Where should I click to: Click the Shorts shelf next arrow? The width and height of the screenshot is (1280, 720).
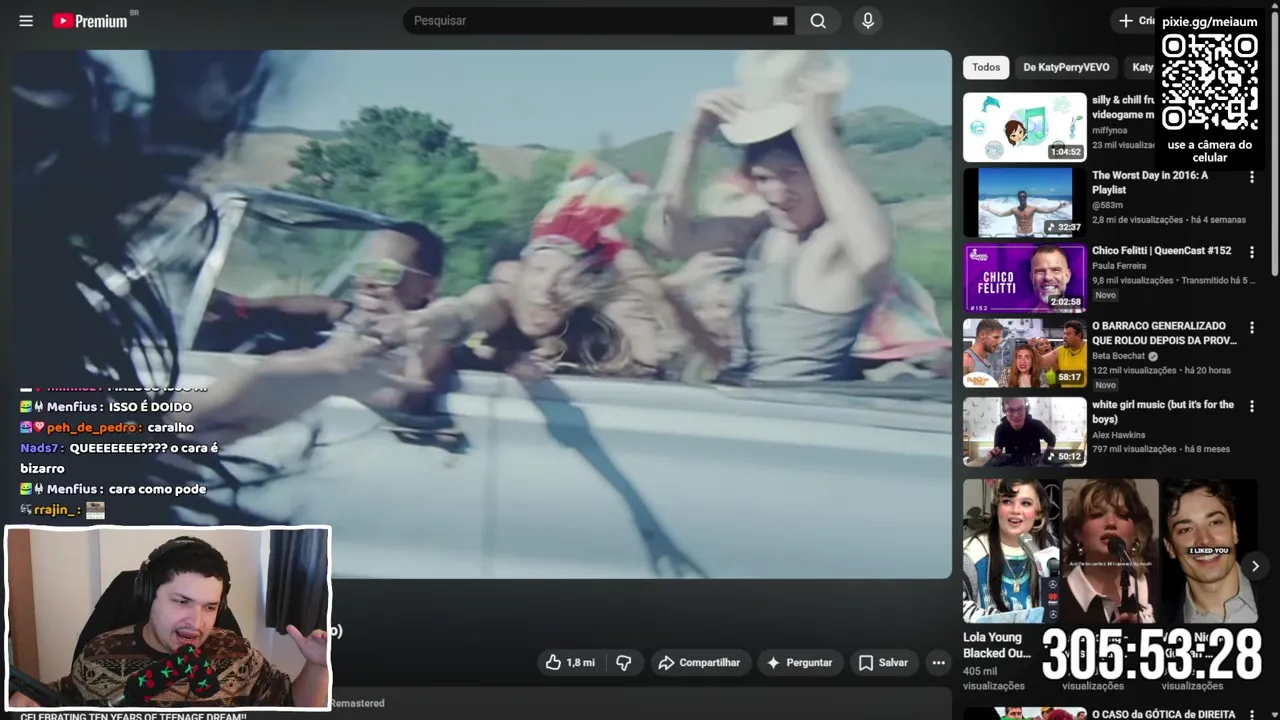[x=1255, y=566]
